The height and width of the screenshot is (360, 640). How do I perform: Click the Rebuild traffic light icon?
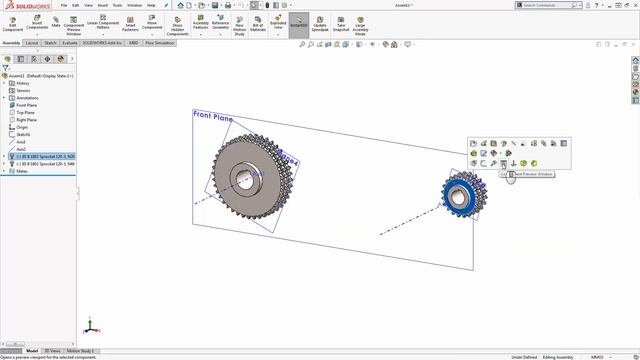pyautogui.click(x=267, y=5)
